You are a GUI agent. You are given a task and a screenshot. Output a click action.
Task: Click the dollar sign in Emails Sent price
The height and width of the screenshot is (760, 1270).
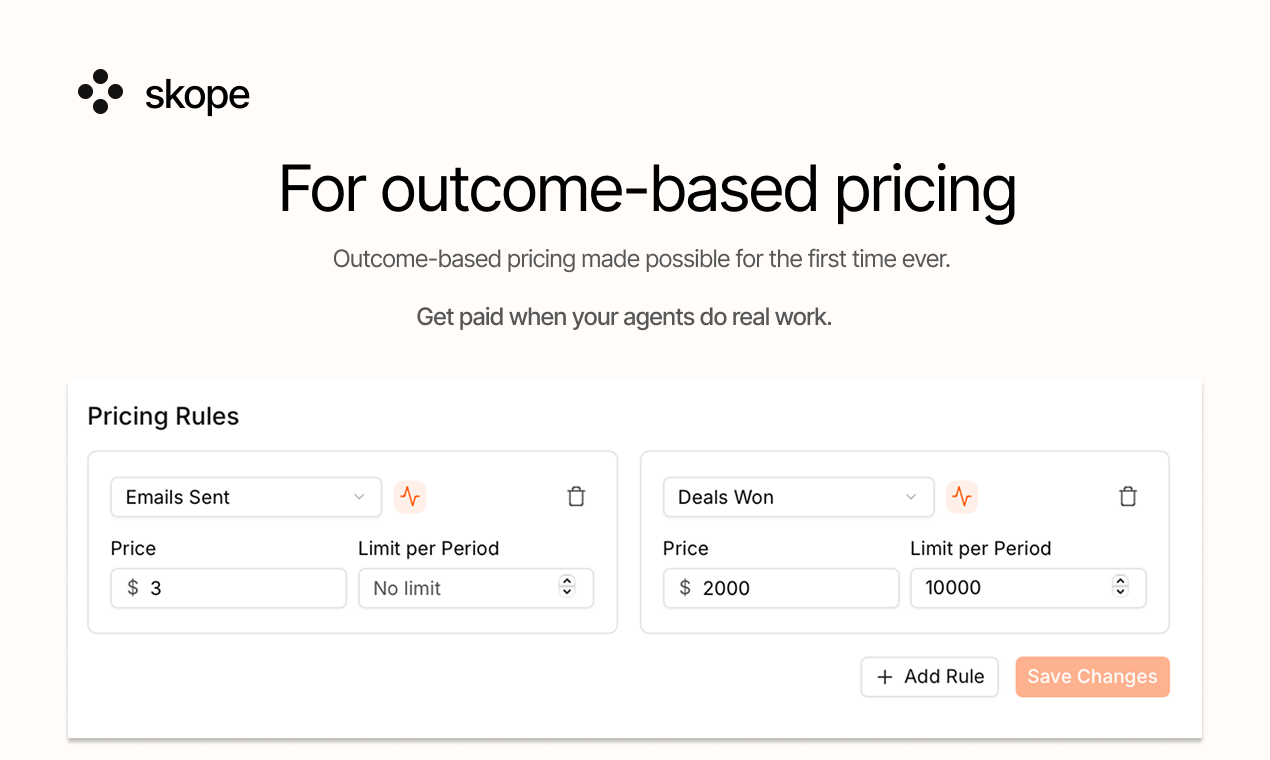[x=132, y=588]
